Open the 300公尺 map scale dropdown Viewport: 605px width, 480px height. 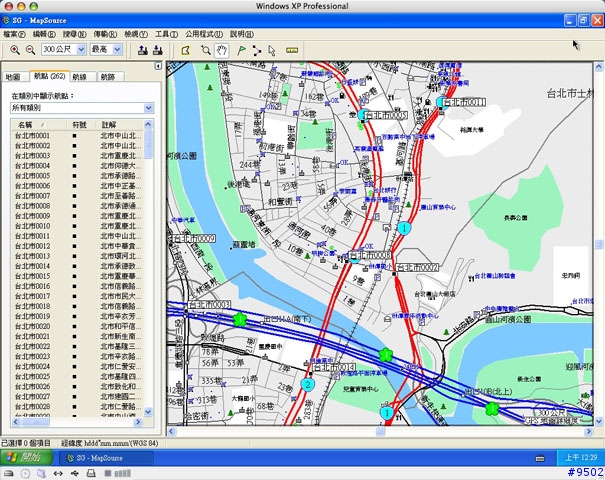pos(81,49)
